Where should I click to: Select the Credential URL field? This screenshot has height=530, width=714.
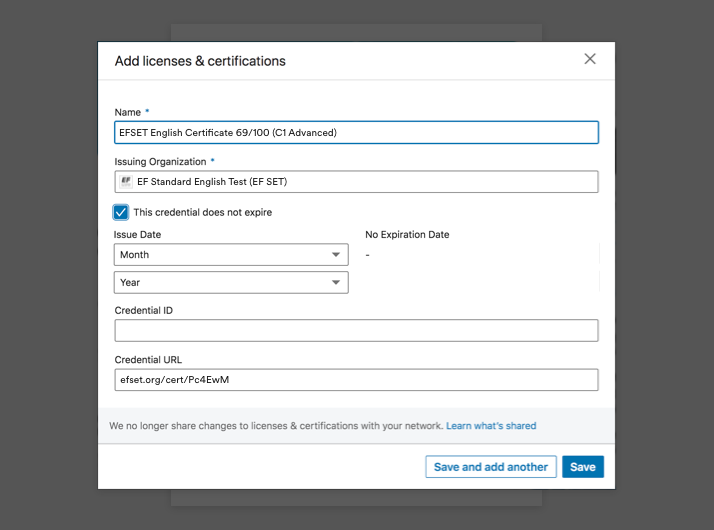[356, 380]
